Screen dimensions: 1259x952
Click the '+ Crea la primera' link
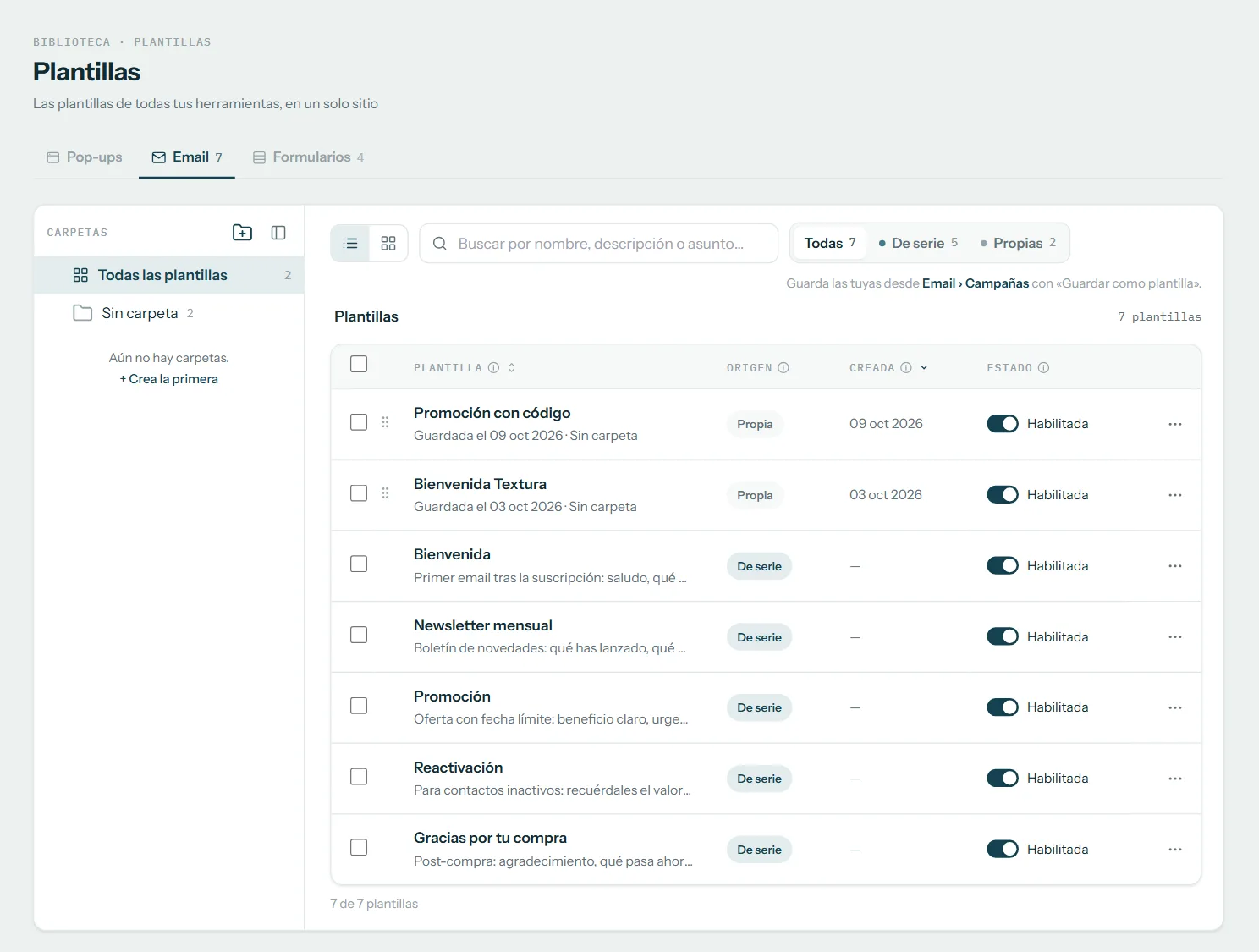168,379
